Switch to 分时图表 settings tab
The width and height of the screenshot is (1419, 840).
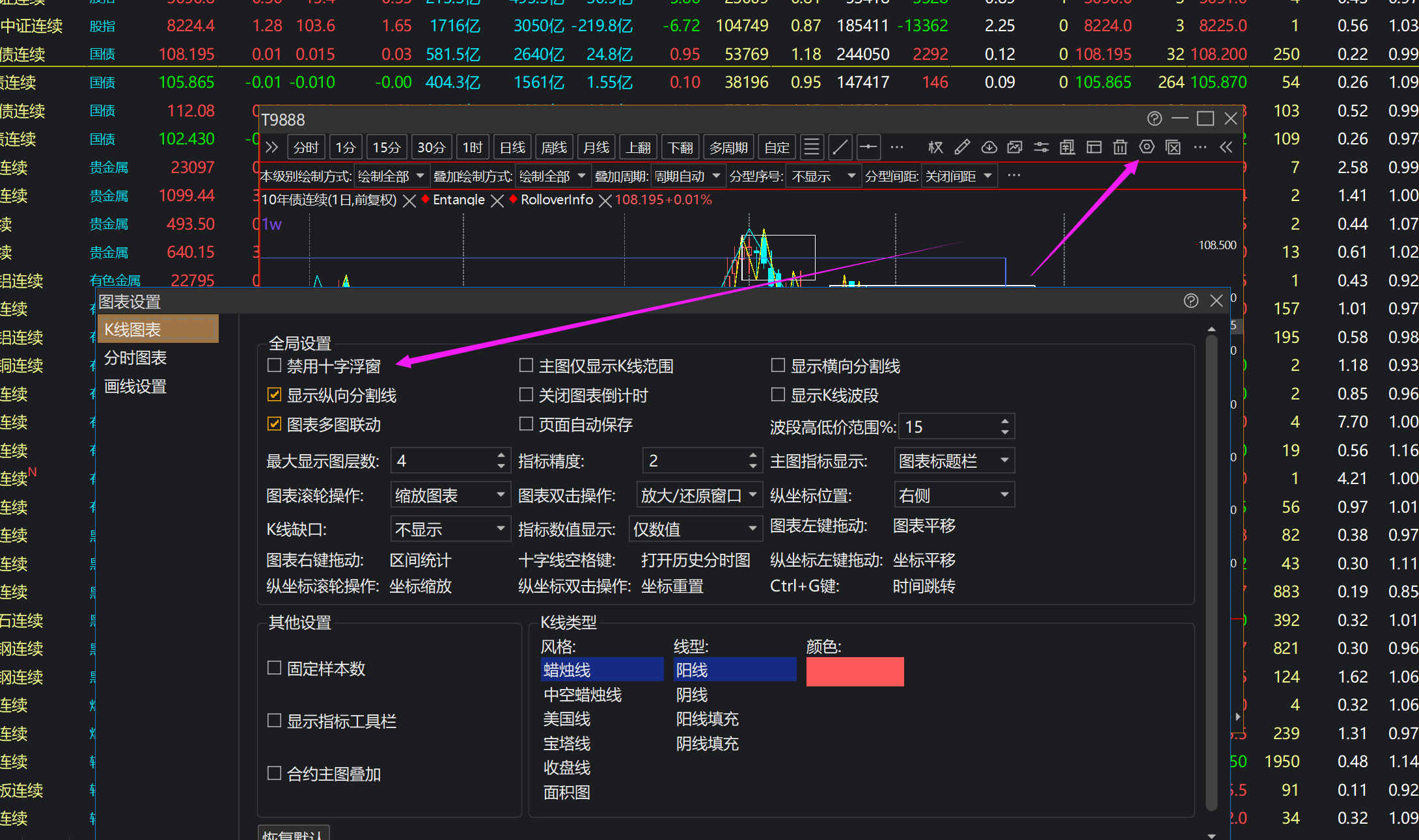click(x=135, y=358)
